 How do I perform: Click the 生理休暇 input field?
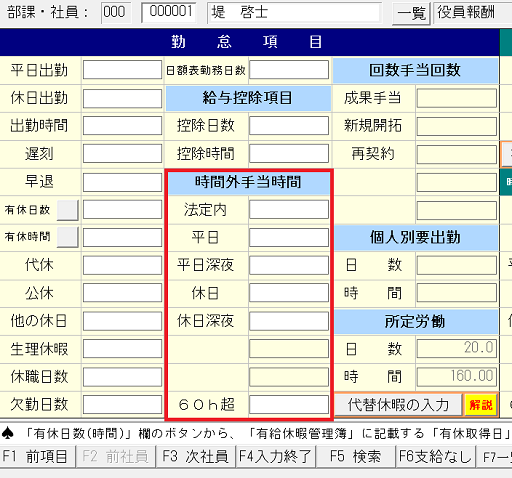point(122,349)
